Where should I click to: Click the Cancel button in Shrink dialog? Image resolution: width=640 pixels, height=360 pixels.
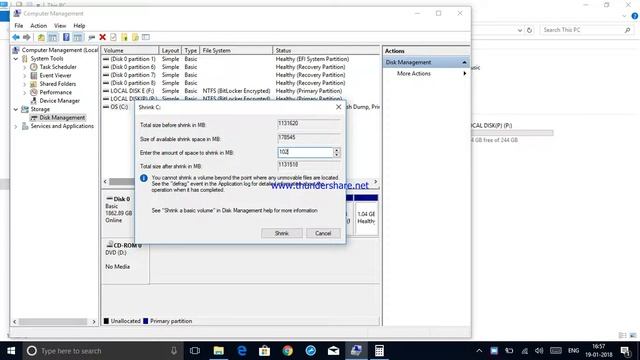(323, 233)
